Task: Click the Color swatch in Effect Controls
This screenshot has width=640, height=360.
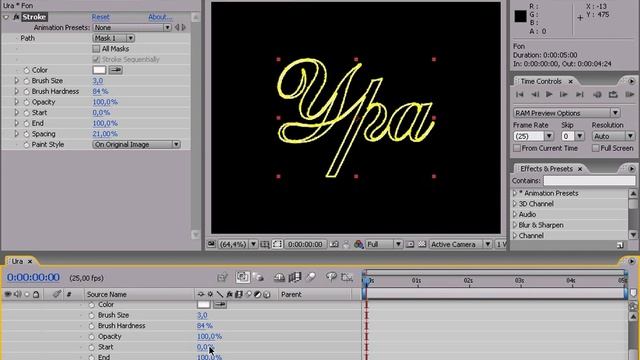Action: (x=99, y=70)
